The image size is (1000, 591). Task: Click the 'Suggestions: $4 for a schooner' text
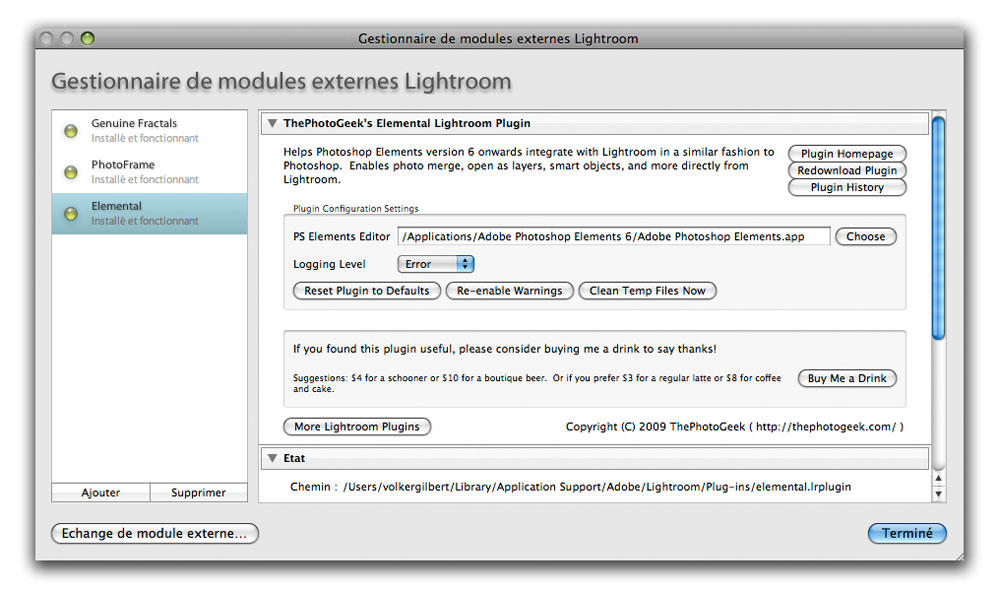pyautogui.click(x=537, y=383)
